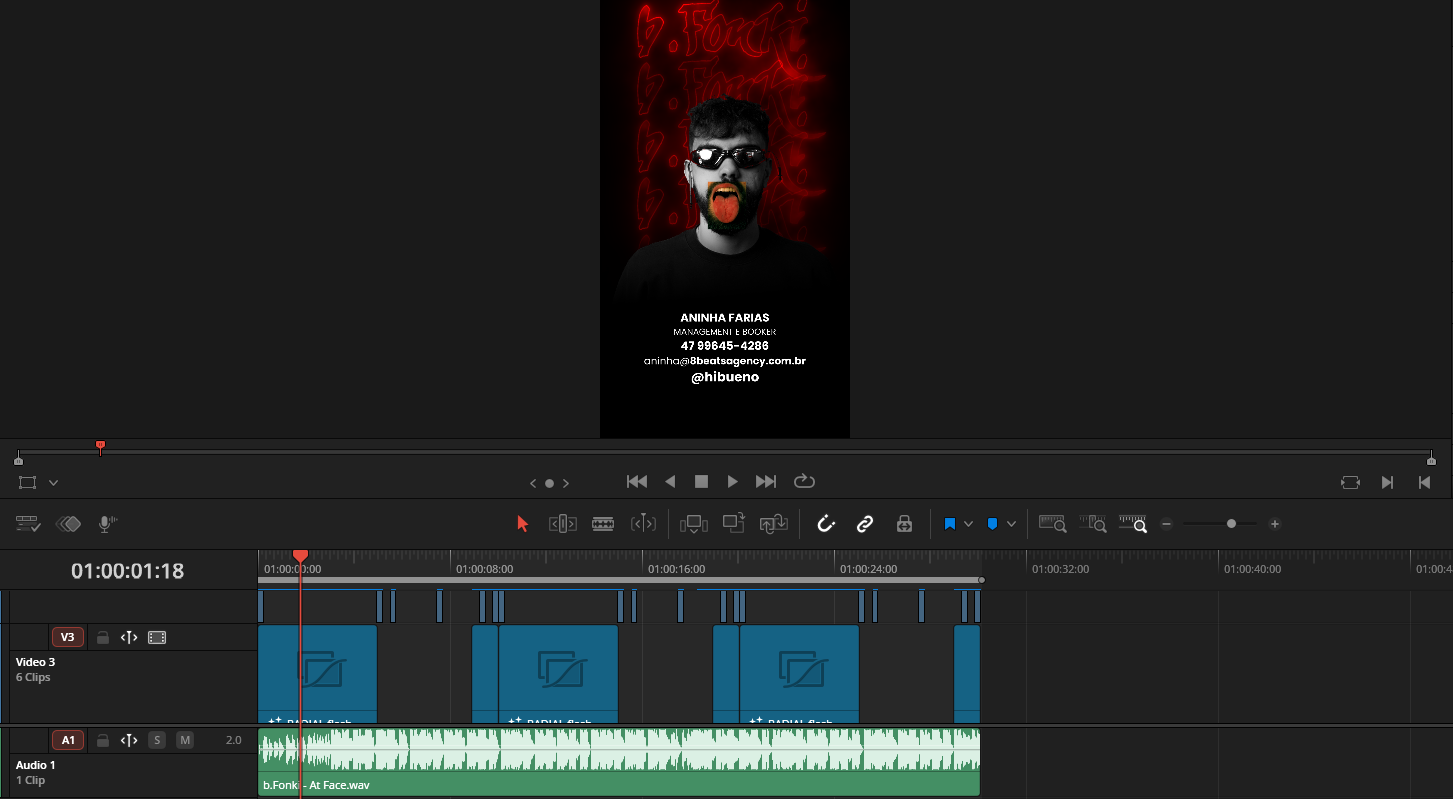
Task: Click previous clip arrow in jog control
Action: [x=533, y=483]
